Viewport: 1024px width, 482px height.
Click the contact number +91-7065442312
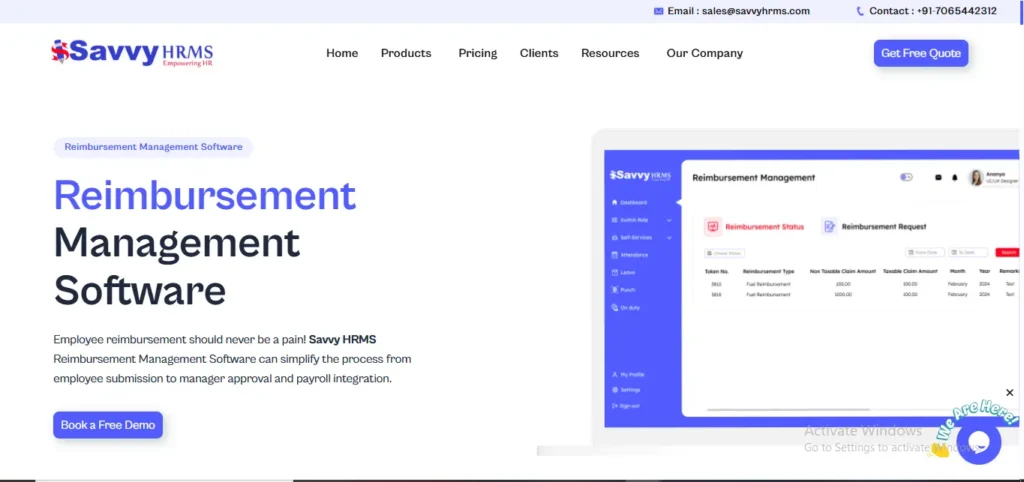(957, 11)
